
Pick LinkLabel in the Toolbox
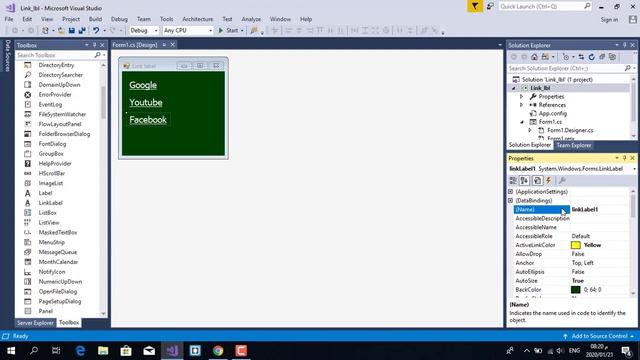pyautogui.click(x=51, y=203)
